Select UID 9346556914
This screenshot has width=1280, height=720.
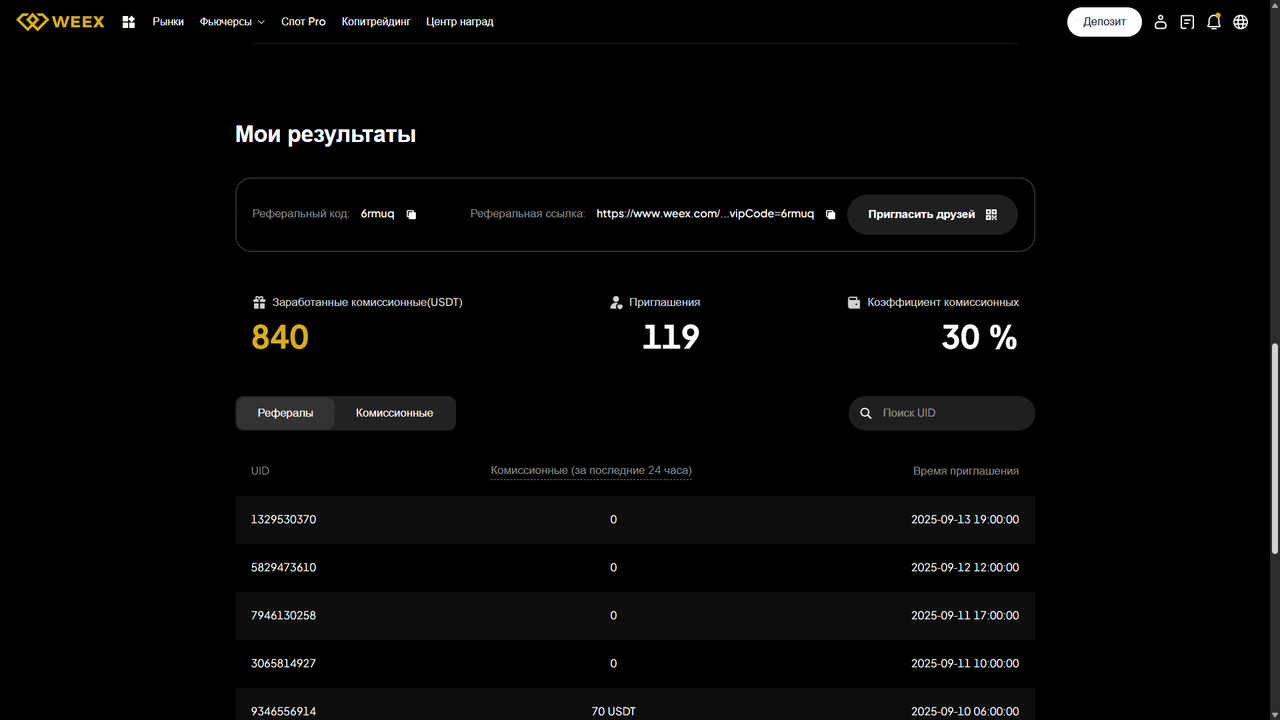(x=283, y=712)
